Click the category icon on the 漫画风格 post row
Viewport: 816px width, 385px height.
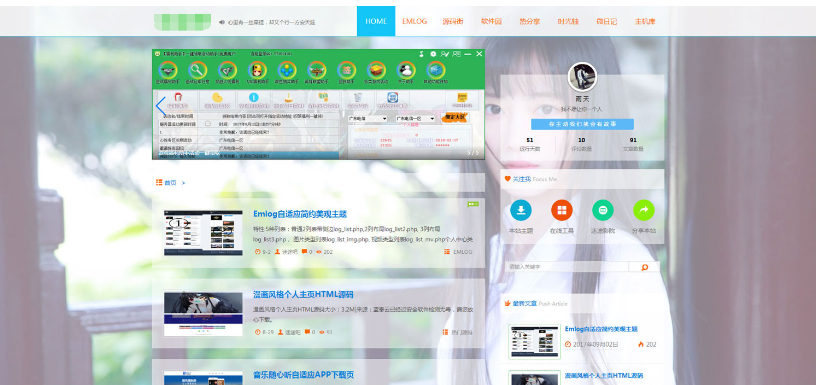pos(446,332)
